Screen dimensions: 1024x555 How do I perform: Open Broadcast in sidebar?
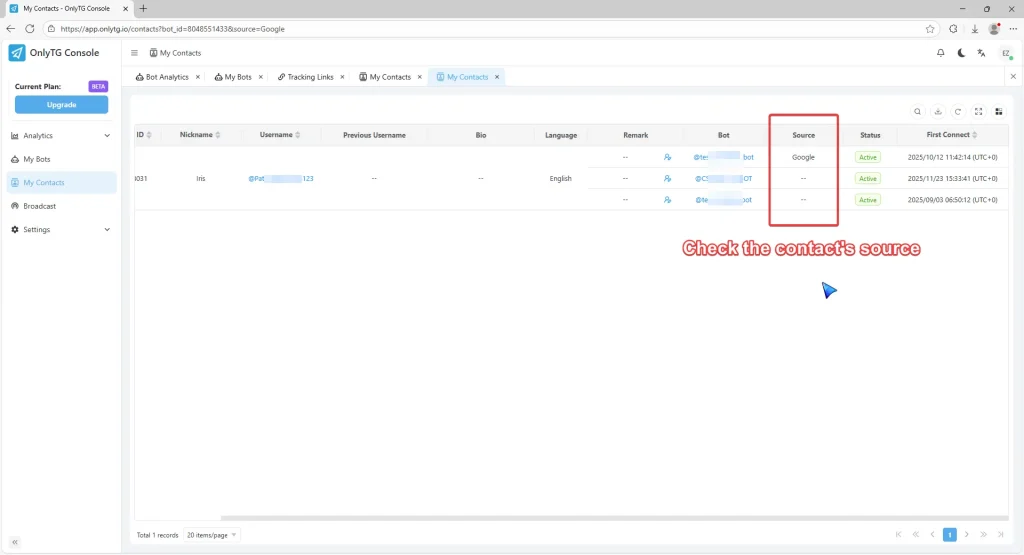pyautogui.click(x=61, y=206)
